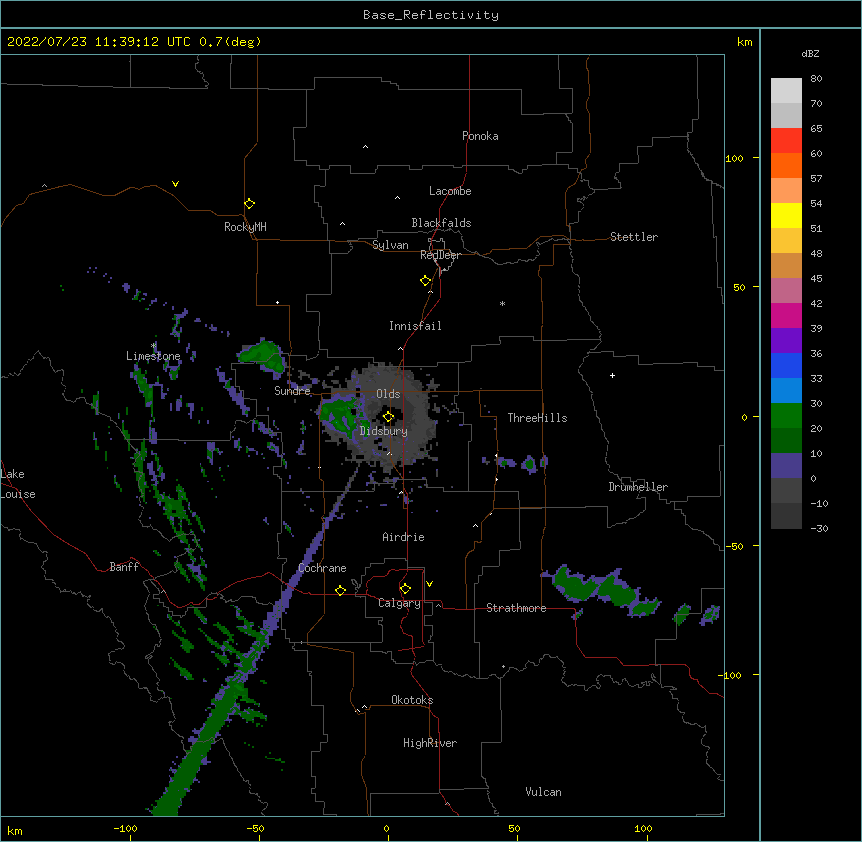Click the HighRiver city label
Viewport: 862px width, 842px height.
click(430, 743)
